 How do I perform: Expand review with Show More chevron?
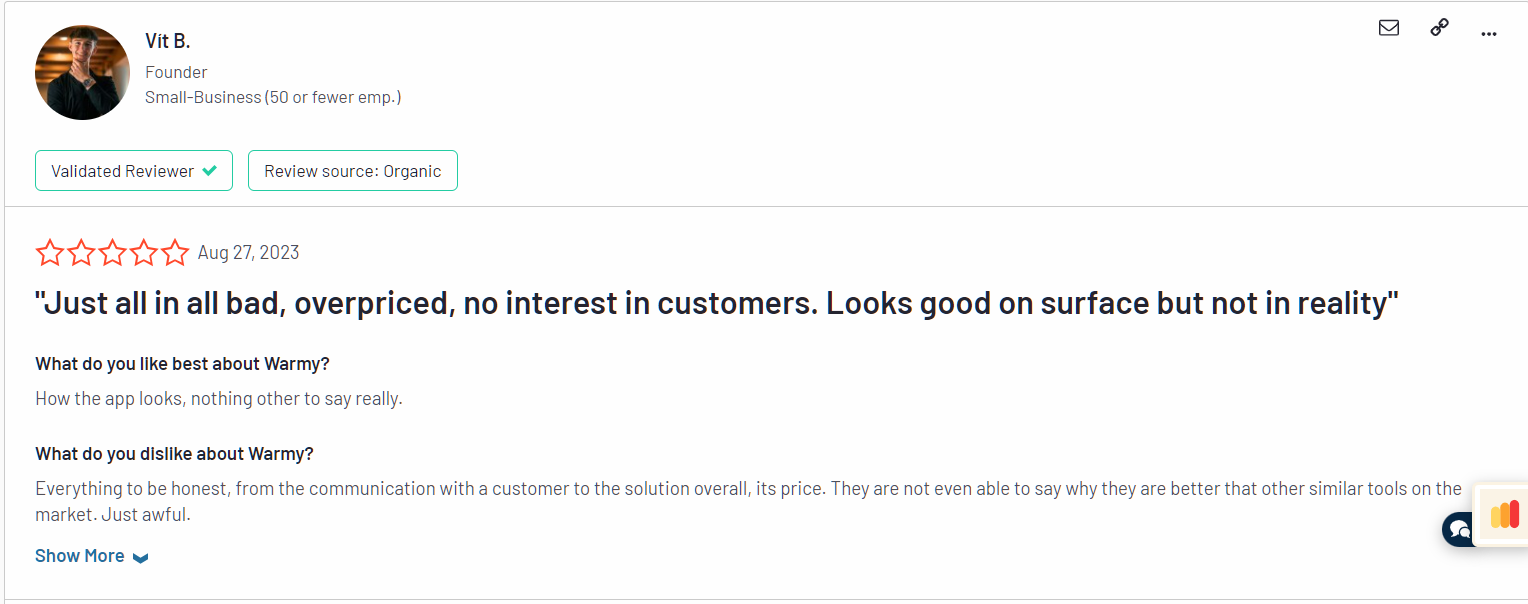coord(141,558)
